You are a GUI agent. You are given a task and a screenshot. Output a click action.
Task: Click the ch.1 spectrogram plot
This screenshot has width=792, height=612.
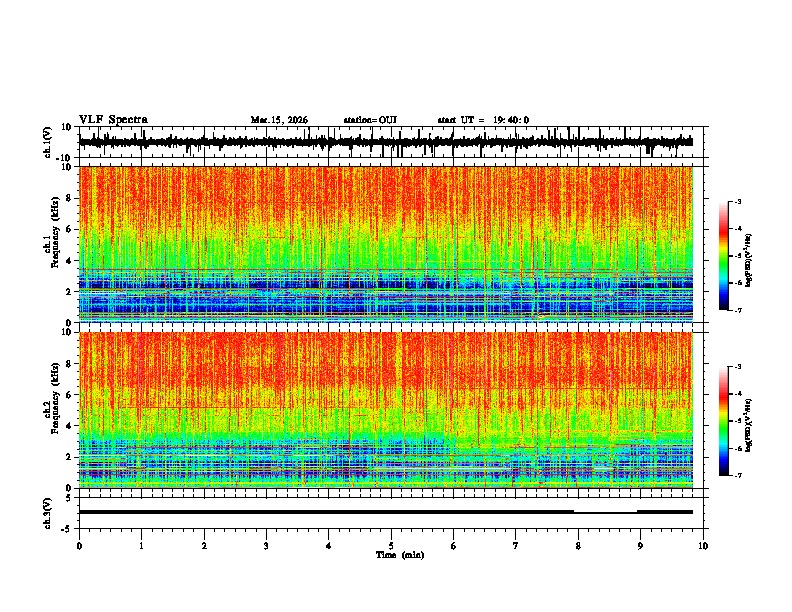386,244
